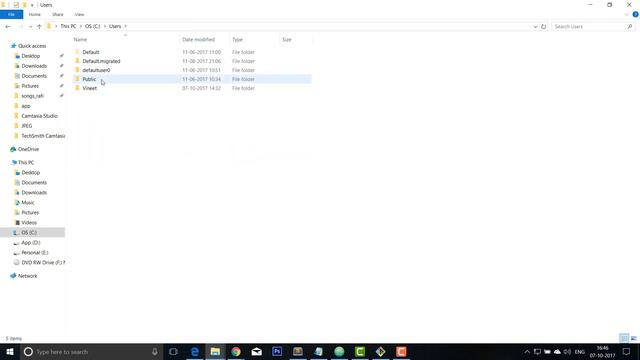Open pinned Desktop under Quick access
The height and width of the screenshot is (360, 640).
(31, 56)
